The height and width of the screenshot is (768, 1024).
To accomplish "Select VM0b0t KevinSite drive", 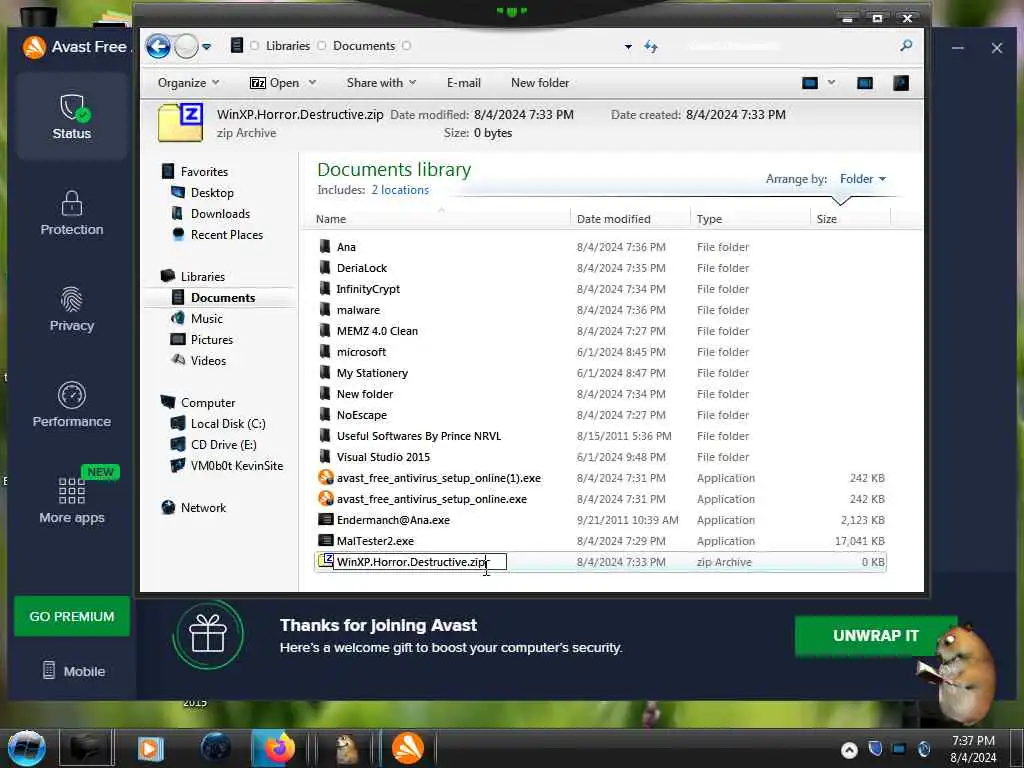I will click(236, 466).
